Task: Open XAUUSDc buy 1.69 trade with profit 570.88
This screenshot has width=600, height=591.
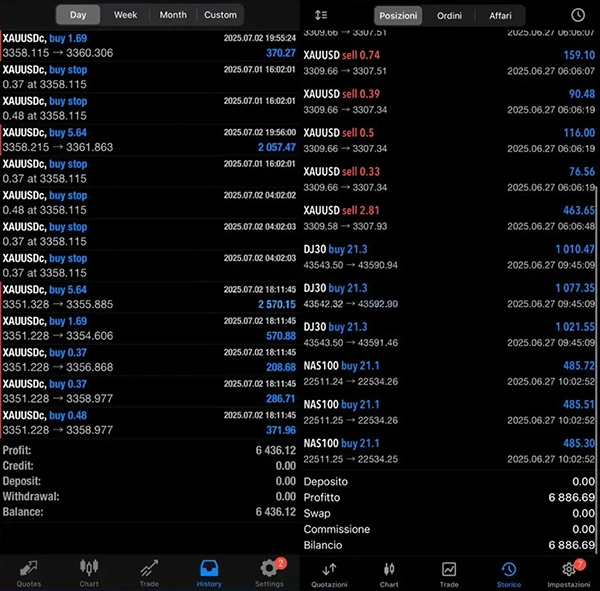Action: 149,328
